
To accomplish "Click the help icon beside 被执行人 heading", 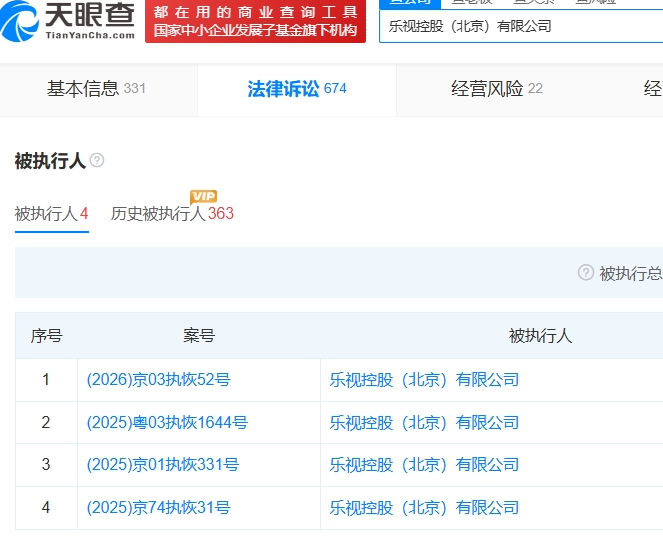I will coord(97,160).
